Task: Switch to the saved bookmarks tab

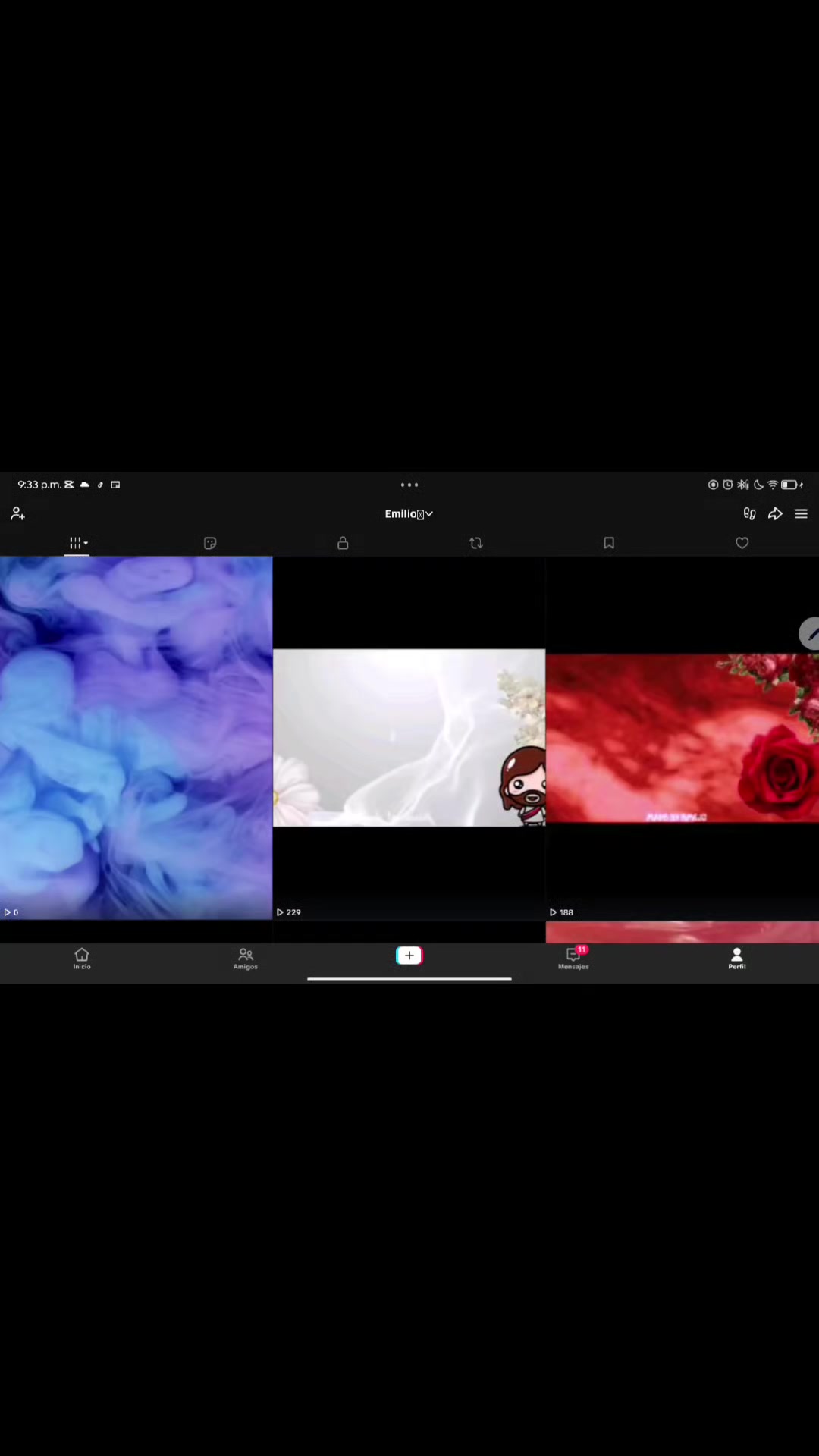Action: (609, 543)
